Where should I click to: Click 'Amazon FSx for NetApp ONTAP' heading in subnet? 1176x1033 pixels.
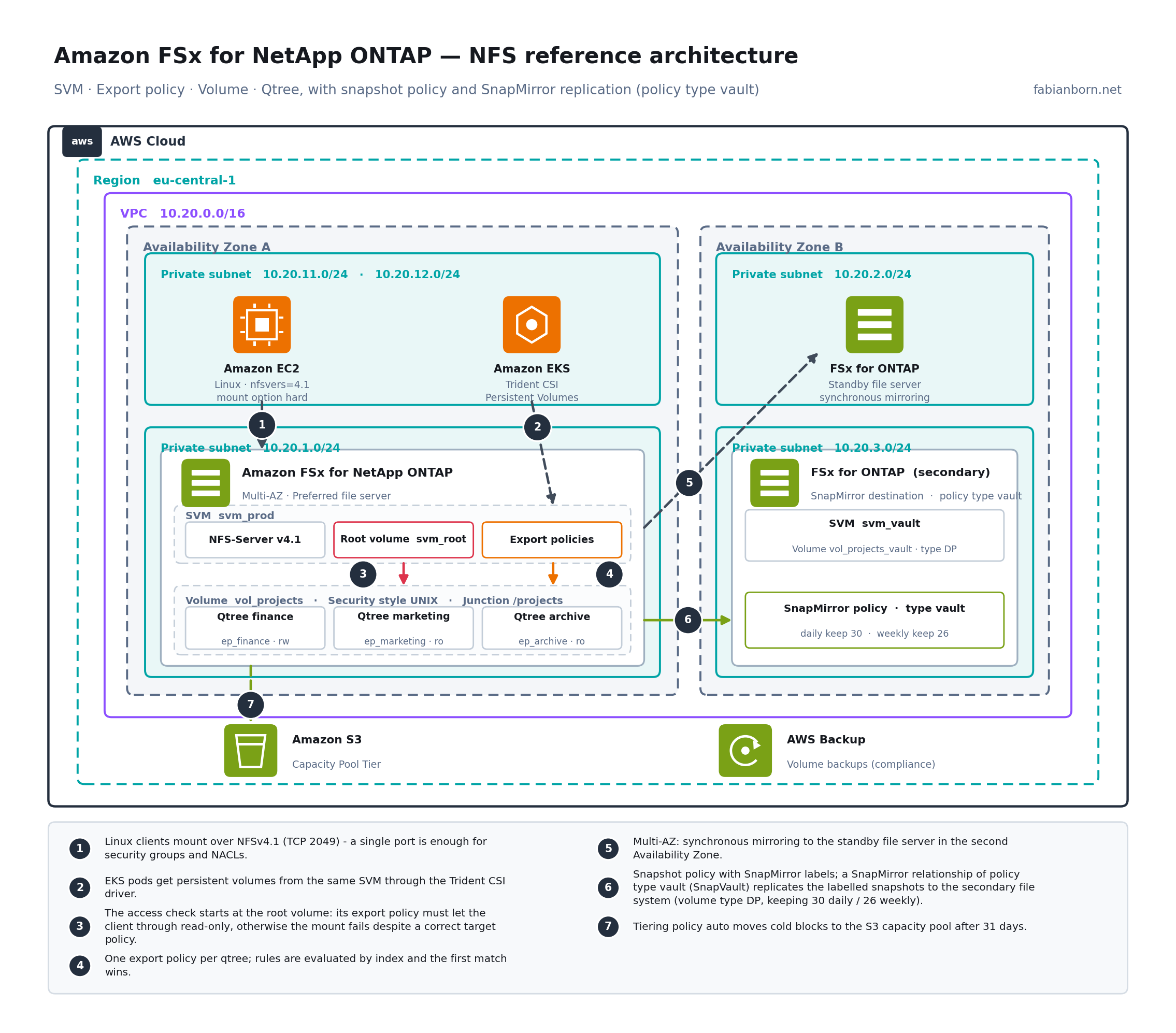tap(347, 472)
